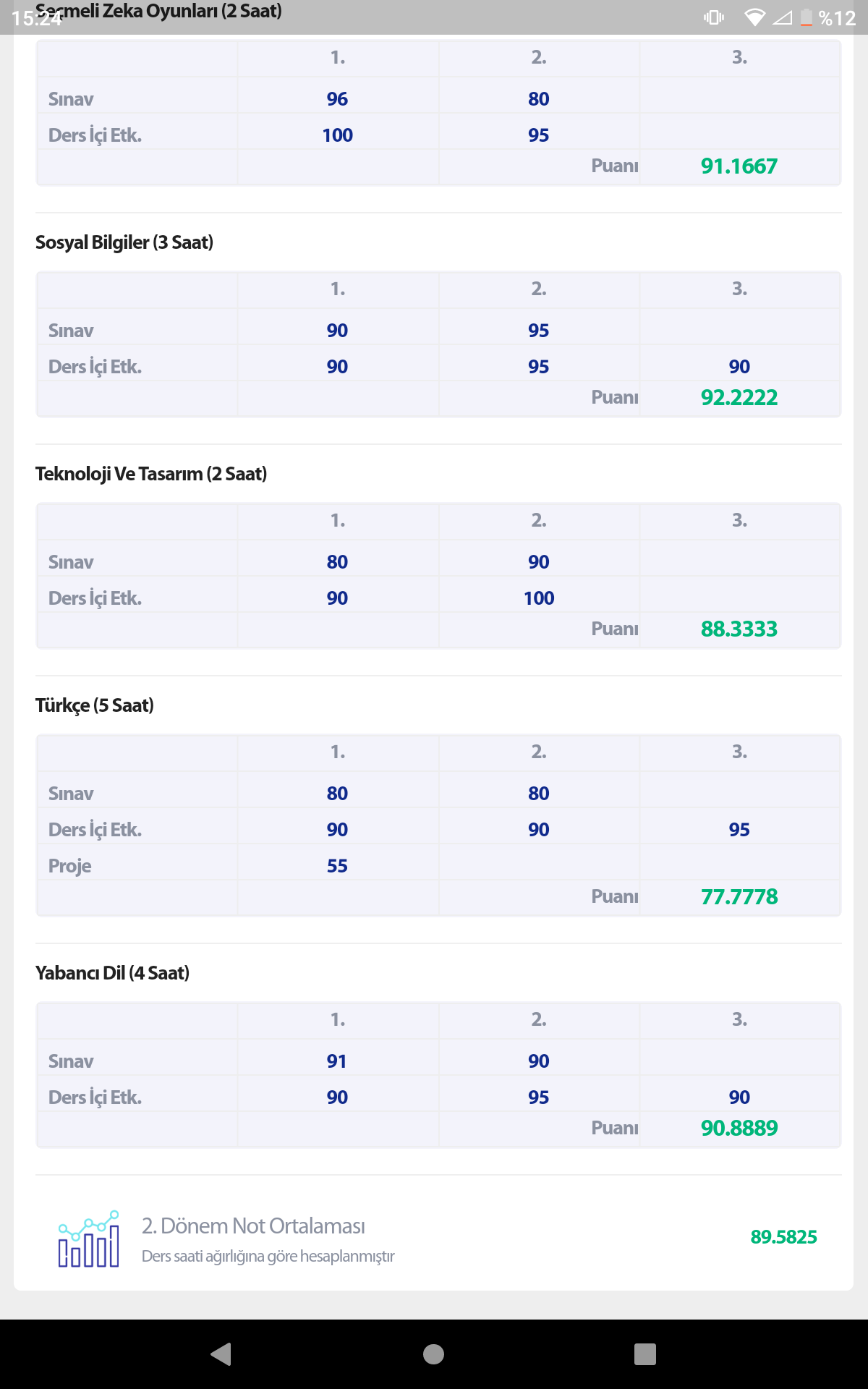Screen dimensions: 868x1389
Task: Tap the Wi-Fi status bar icon
Action: [754, 17]
